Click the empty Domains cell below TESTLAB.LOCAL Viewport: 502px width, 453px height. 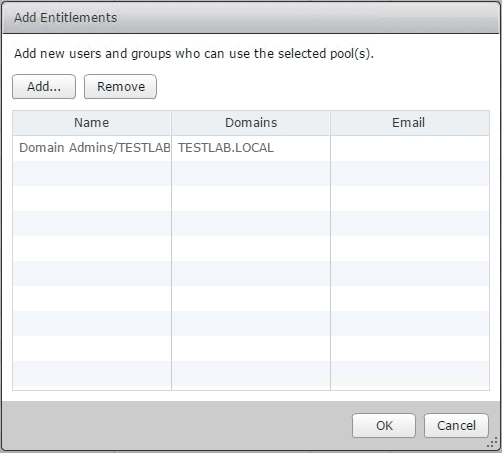point(251,173)
